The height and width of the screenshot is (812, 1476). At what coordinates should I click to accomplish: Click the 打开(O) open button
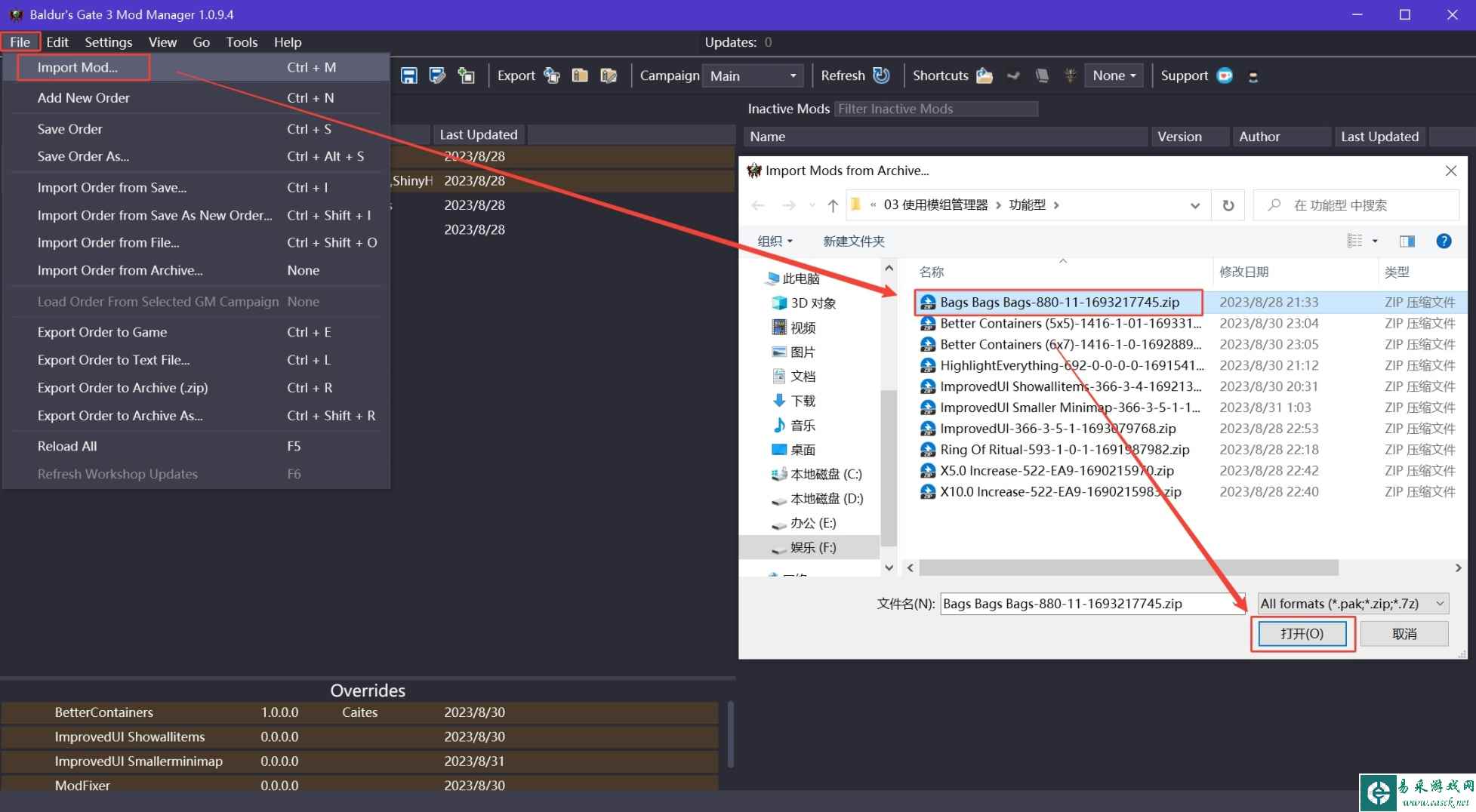pos(1302,633)
